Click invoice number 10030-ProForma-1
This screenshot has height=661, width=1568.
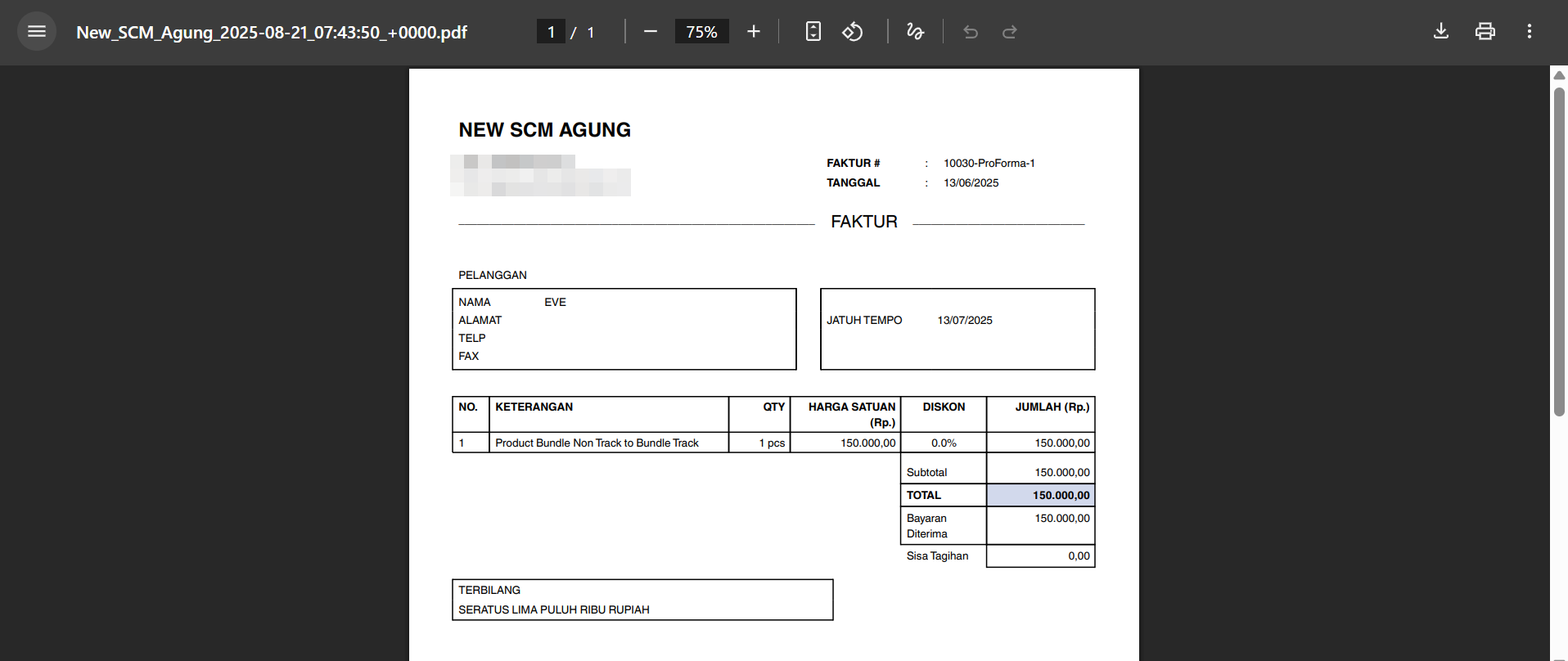click(989, 164)
